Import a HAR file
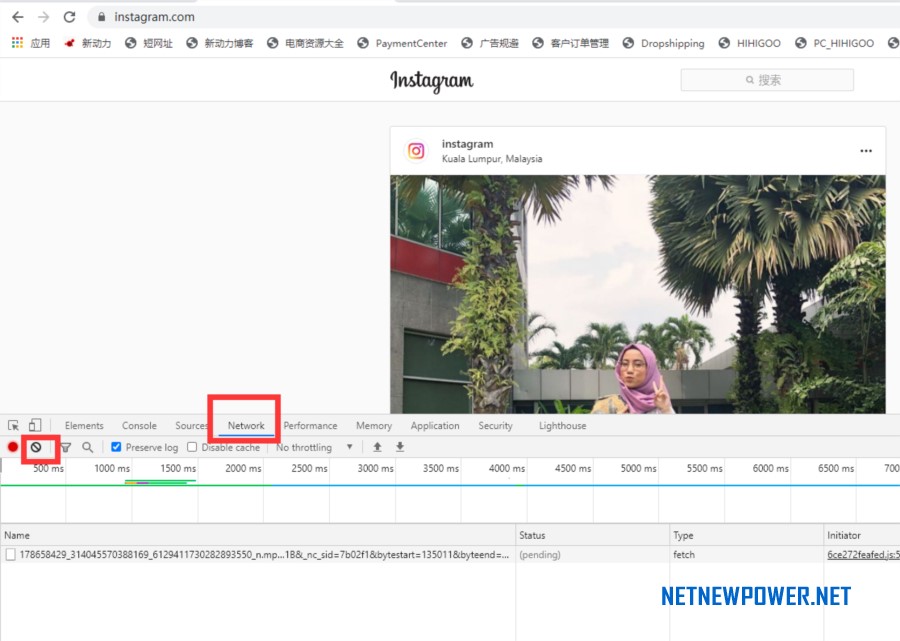The image size is (900, 641). pos(377,447)
